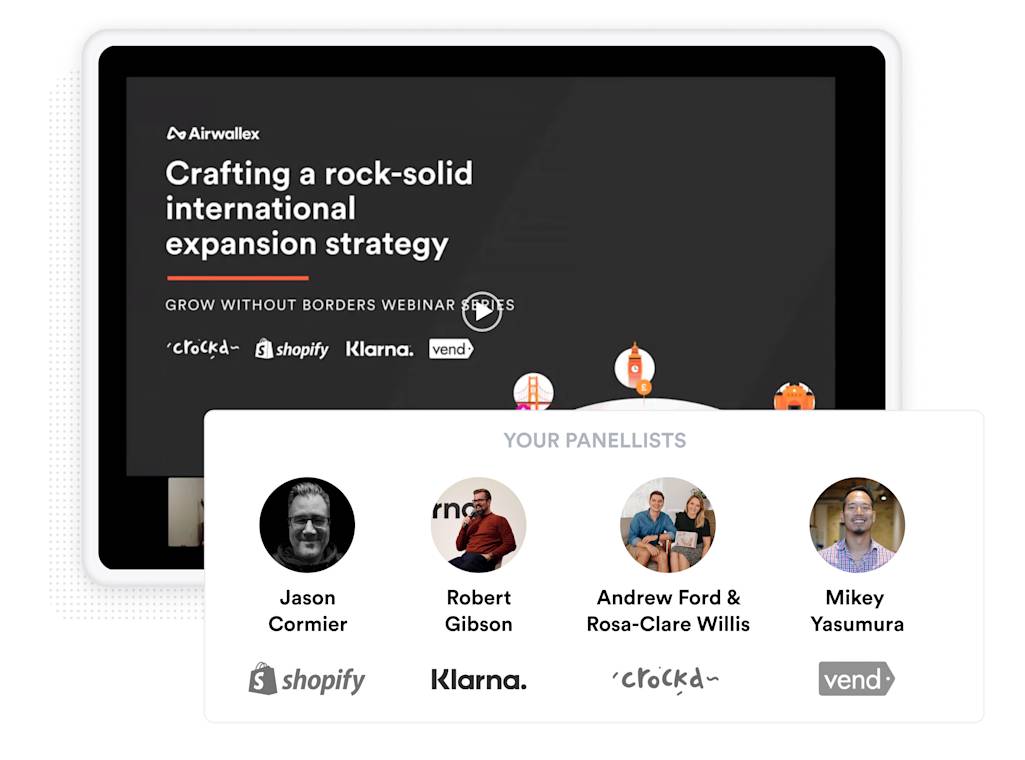Click Jason Cormier's profile photo
The width and height of the screenshot is (1025, 760).
pyautogui.click(x=307, y=525)
